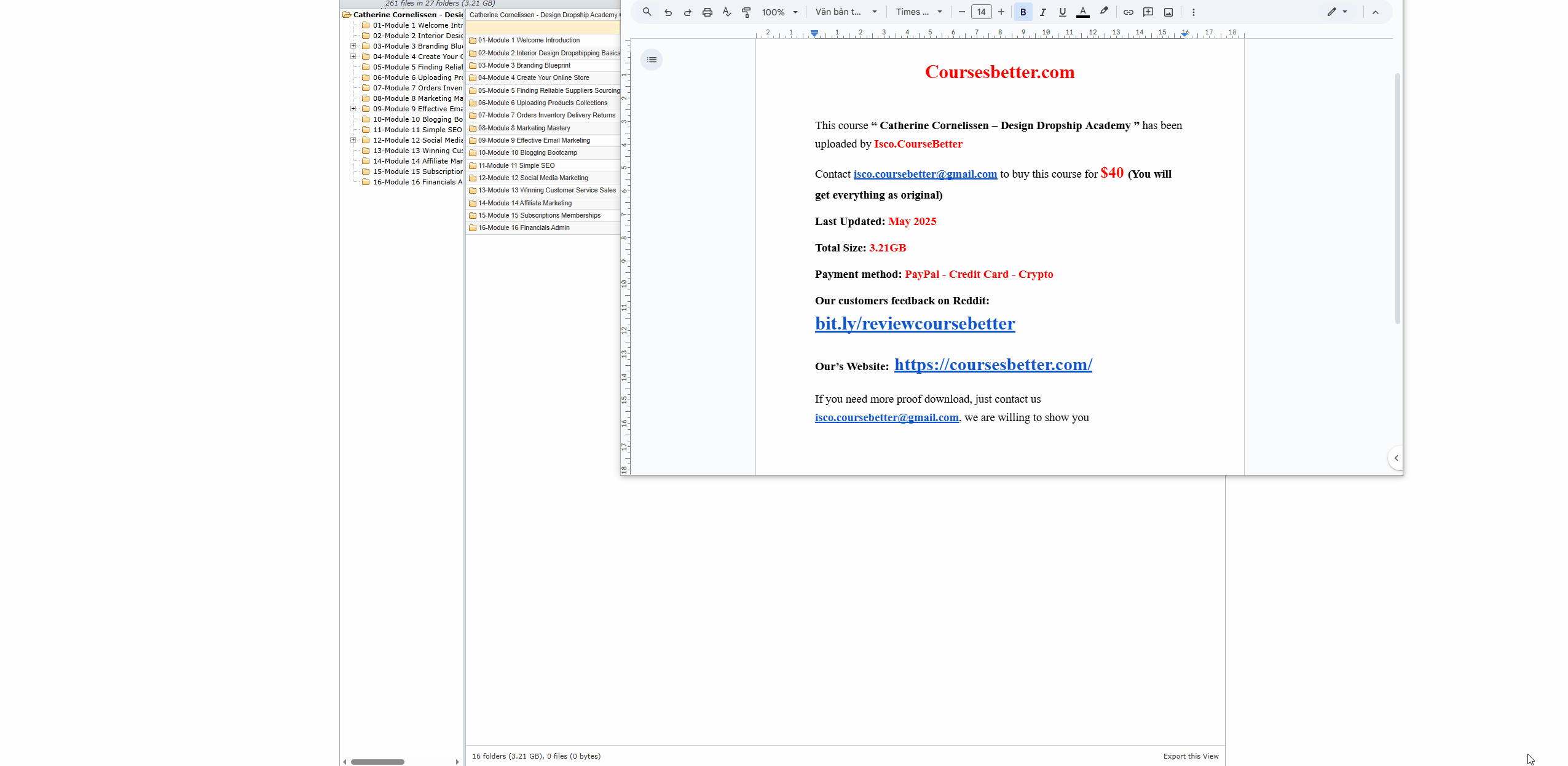Open the paragraph style dropdown
The image size is (1568, 766).
point(846,12)
